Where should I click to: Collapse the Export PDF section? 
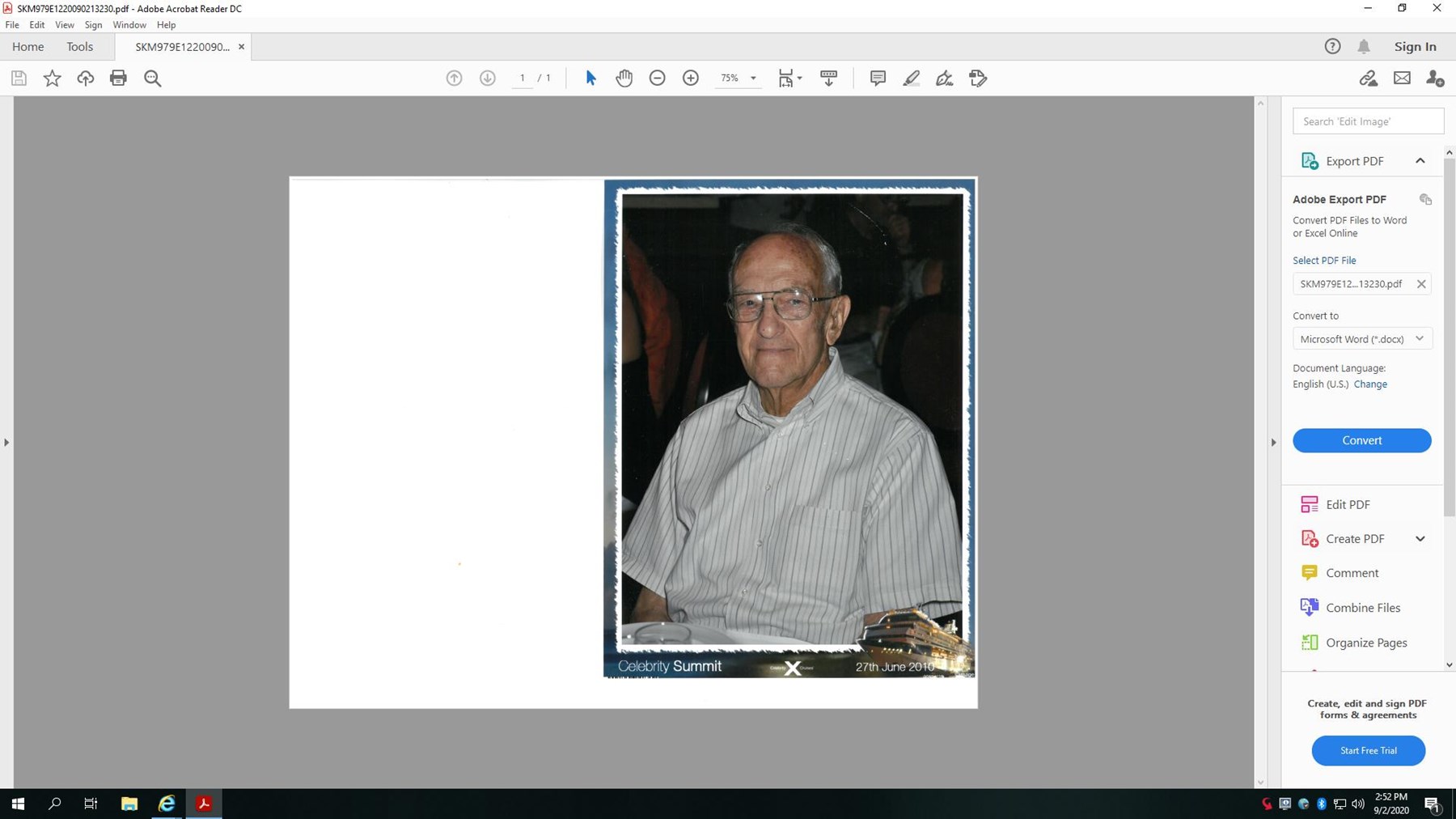[1420, 161]
